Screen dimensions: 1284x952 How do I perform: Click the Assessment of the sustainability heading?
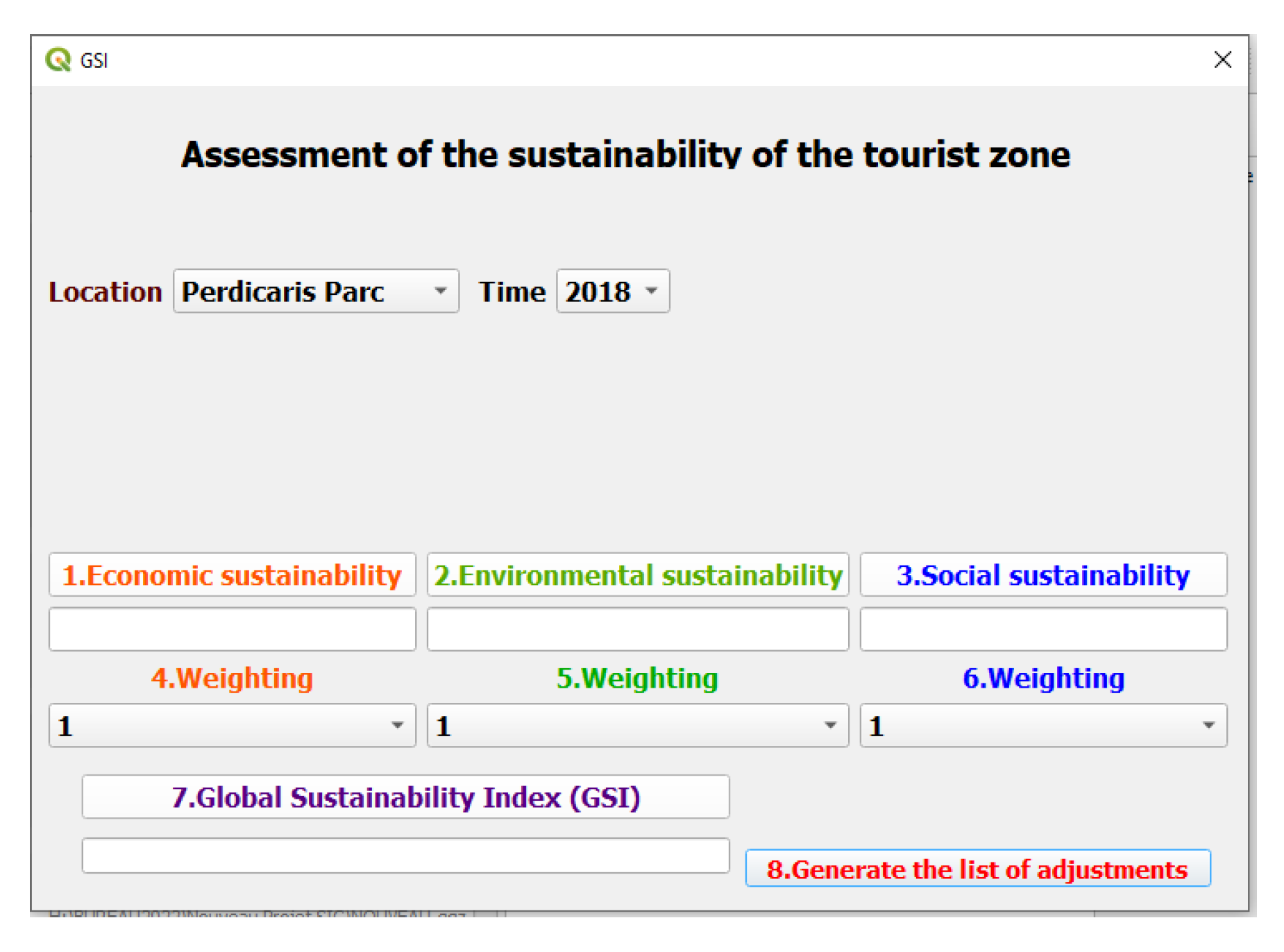[x=625, y=154]
